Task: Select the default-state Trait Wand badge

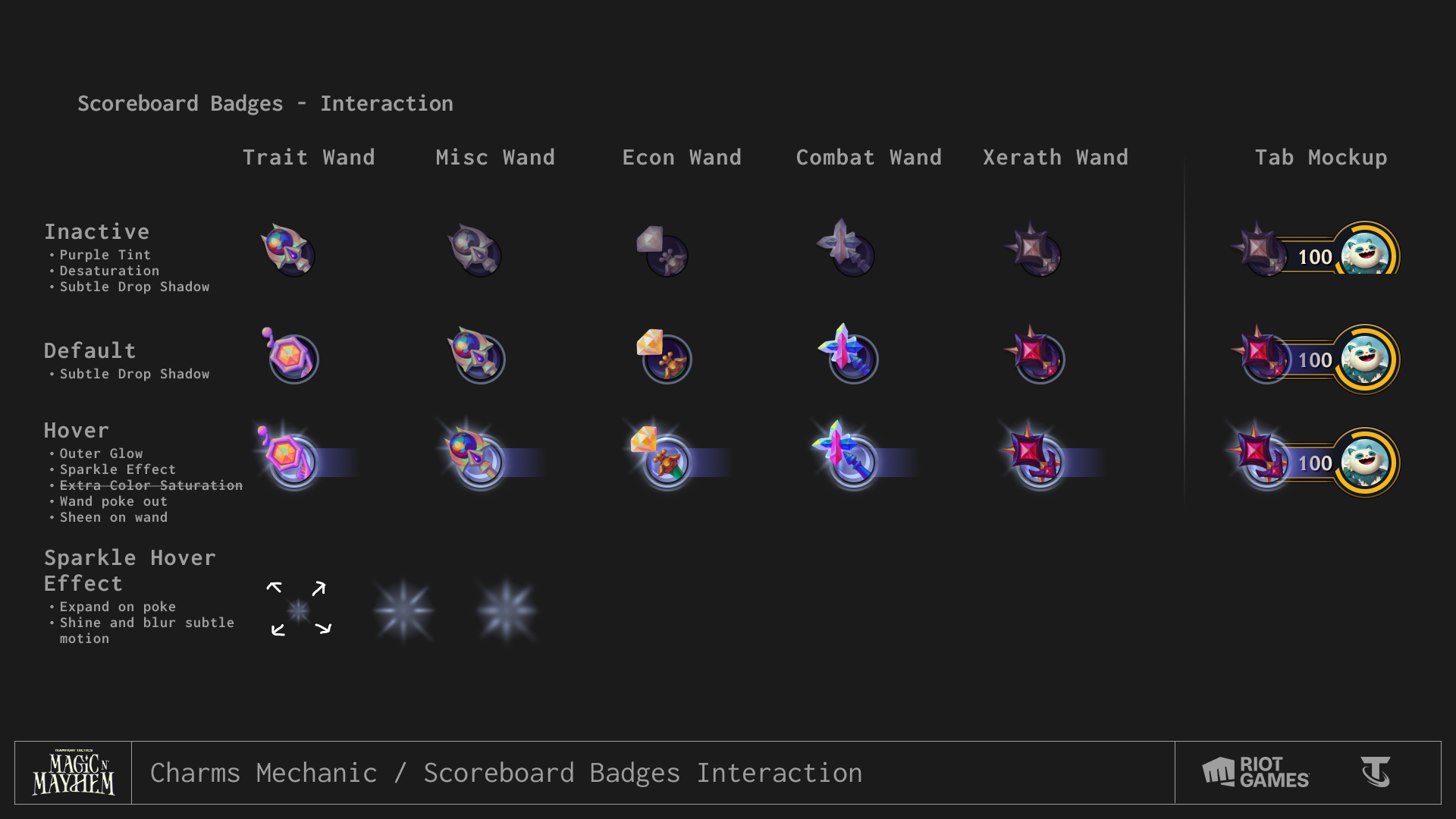Action: coord(290,356)
